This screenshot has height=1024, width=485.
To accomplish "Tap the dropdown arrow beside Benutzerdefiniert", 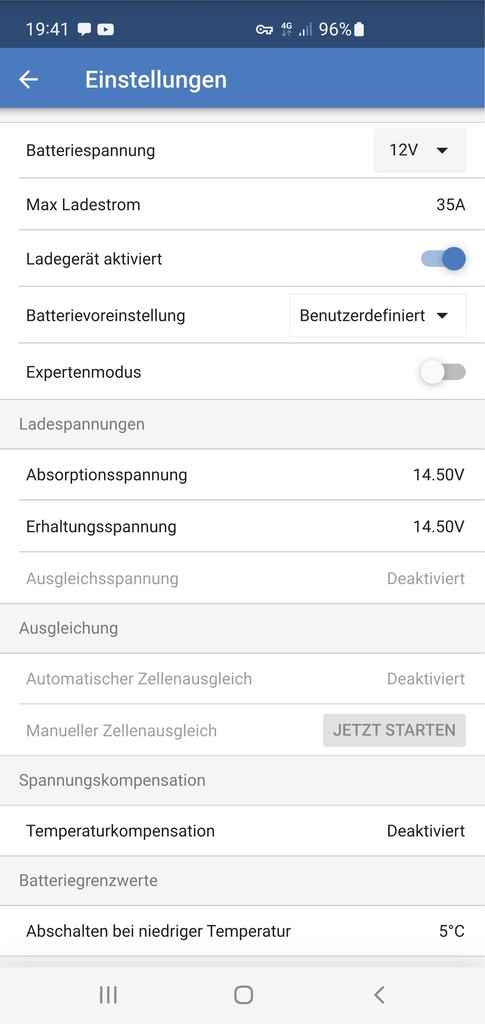I will 442,316.
